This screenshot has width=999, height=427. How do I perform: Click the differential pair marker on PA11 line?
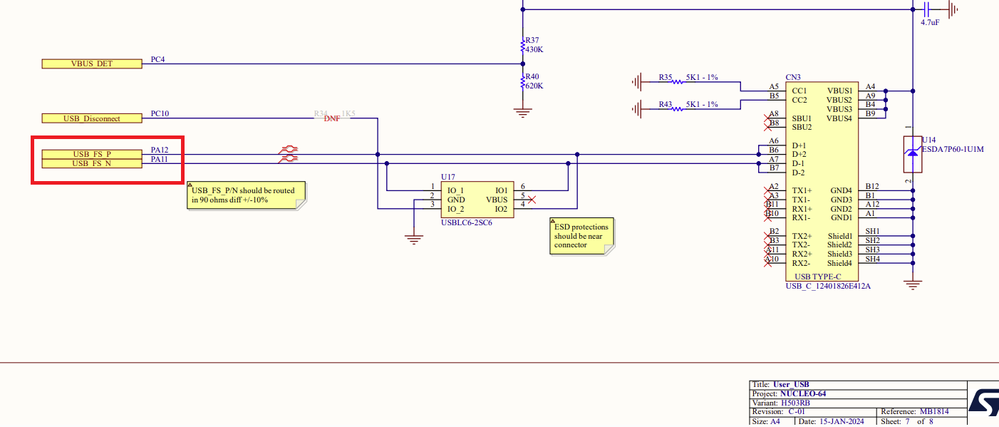click(289, 158)
